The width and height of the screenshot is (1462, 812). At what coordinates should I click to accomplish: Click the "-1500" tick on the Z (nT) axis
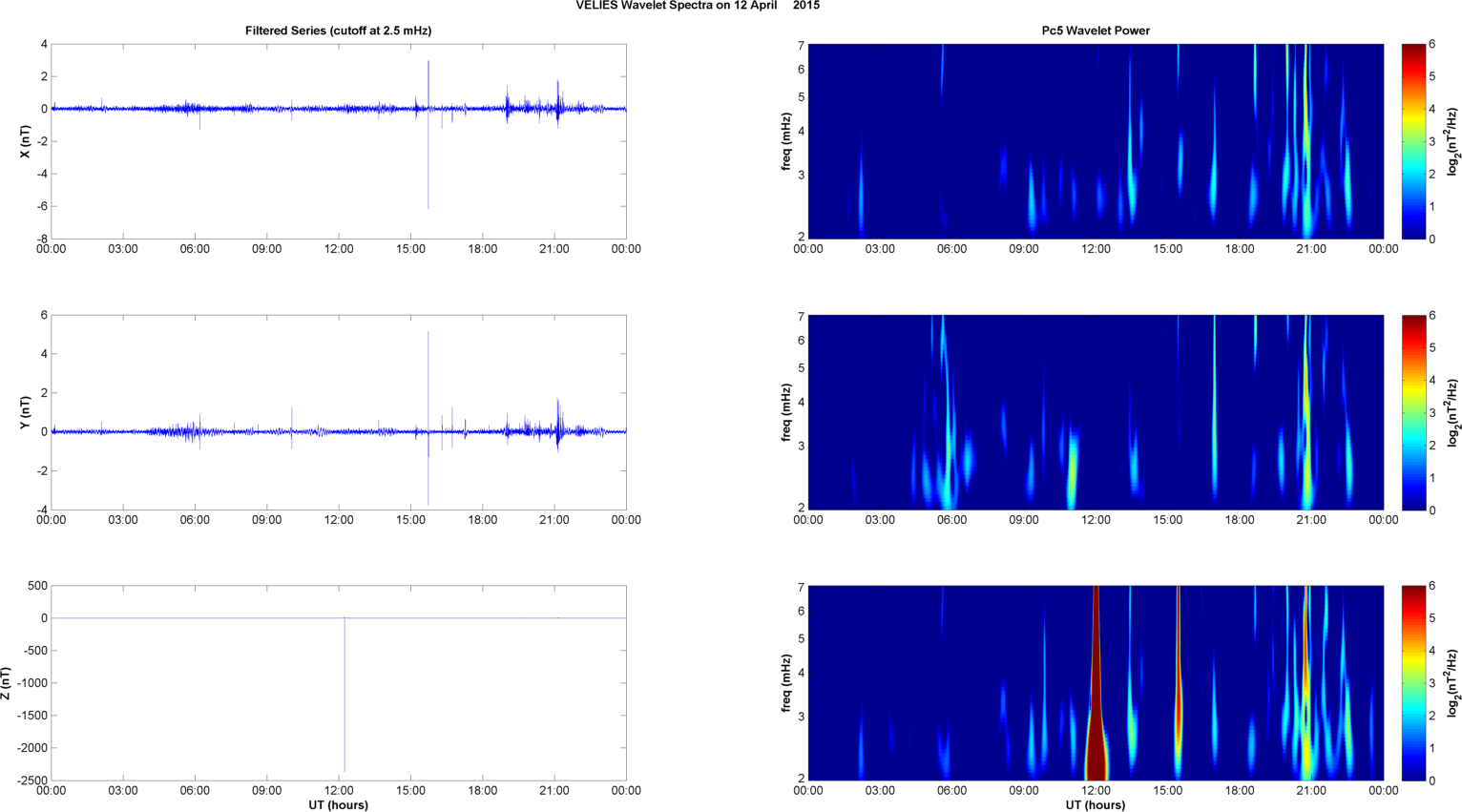click(x=32, y=716)
